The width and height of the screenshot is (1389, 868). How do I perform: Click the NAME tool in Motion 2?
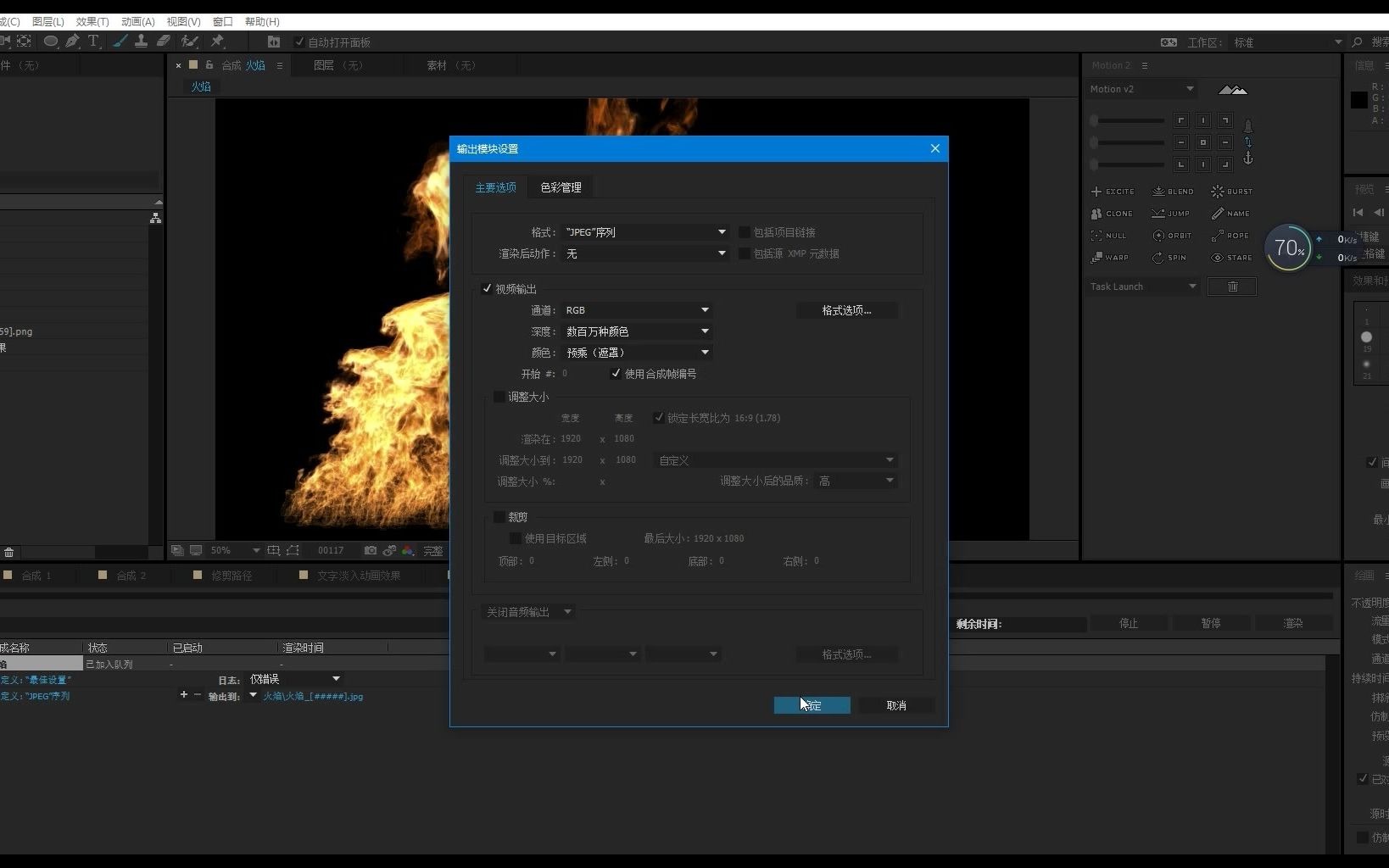1230,214
